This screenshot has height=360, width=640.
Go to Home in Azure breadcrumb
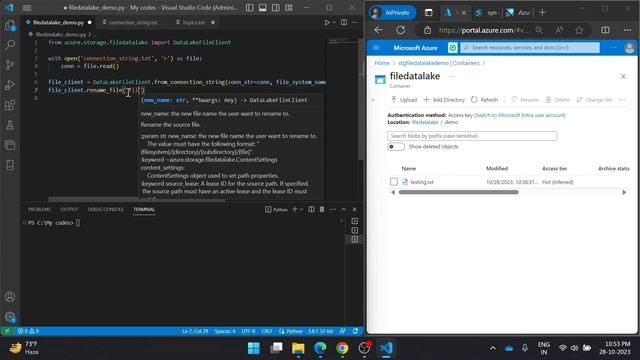(382, 63)
